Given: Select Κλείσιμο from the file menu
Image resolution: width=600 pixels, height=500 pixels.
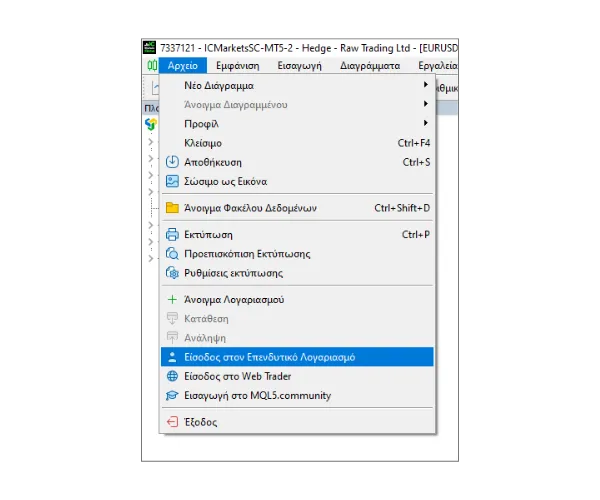Looking at the screenshot, I should 203,143.
